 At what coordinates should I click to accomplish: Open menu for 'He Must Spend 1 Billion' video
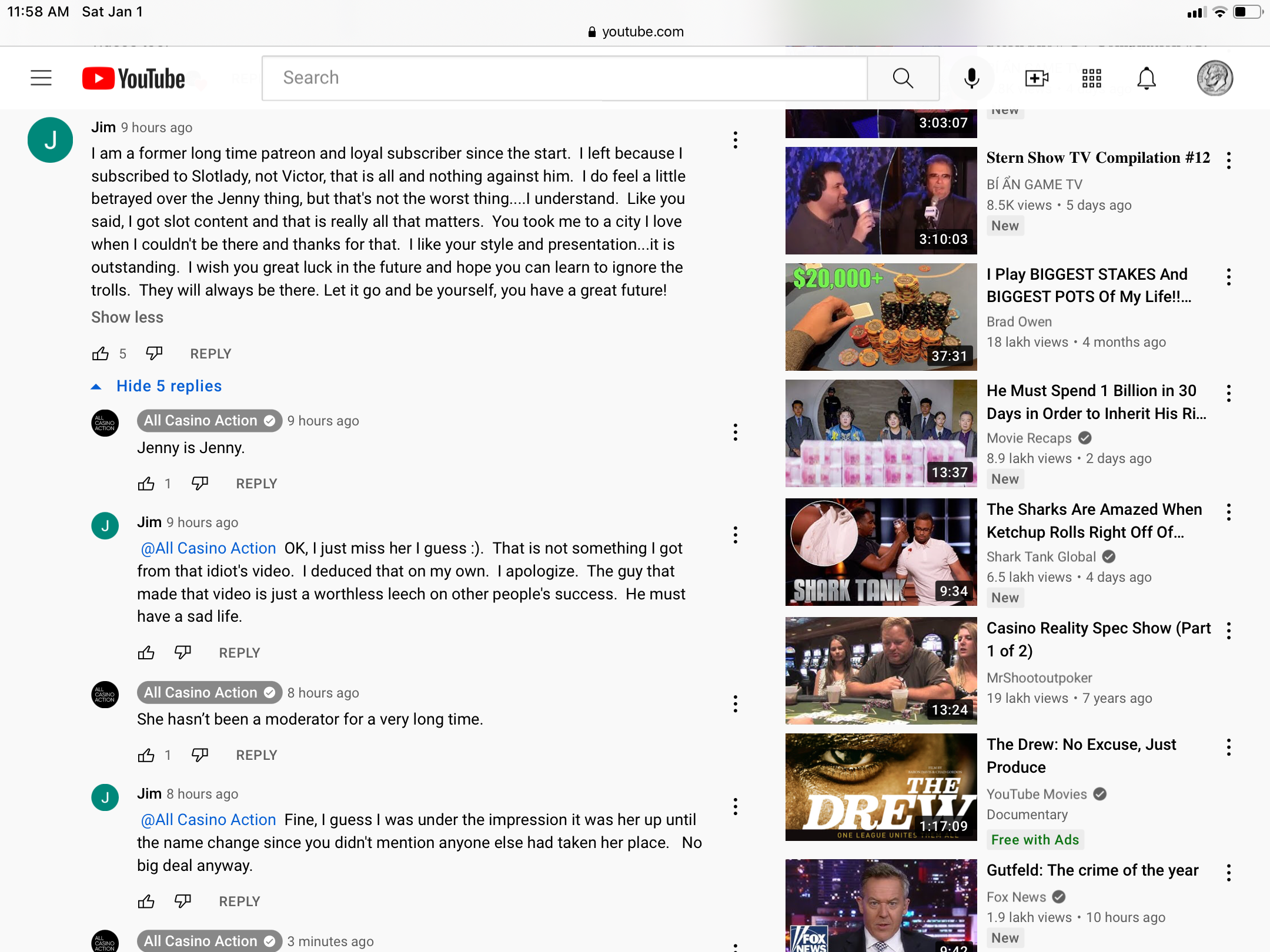click(x=1228, y=393)
